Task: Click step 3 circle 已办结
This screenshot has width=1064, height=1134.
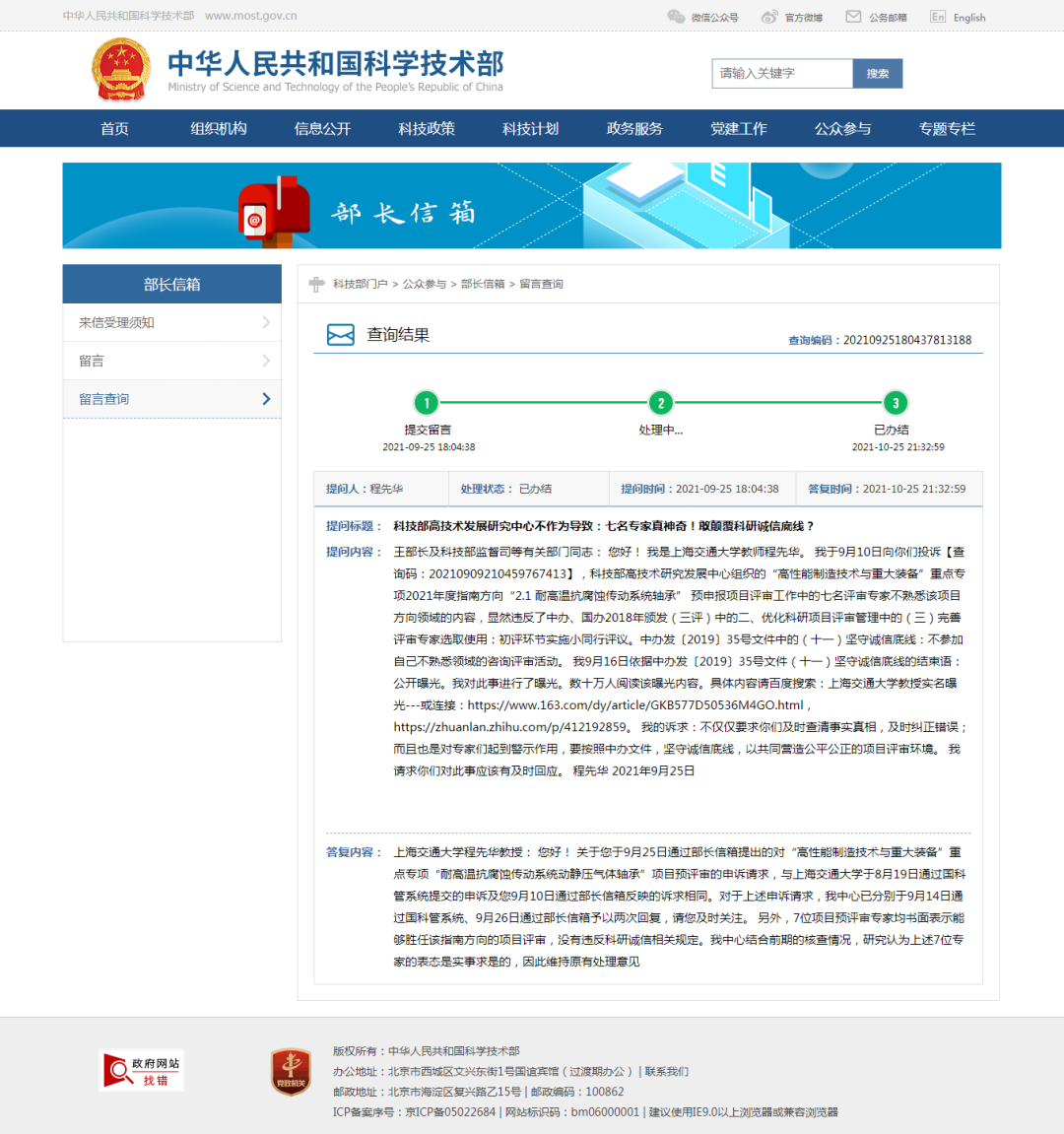Action: tap(896, 403)
